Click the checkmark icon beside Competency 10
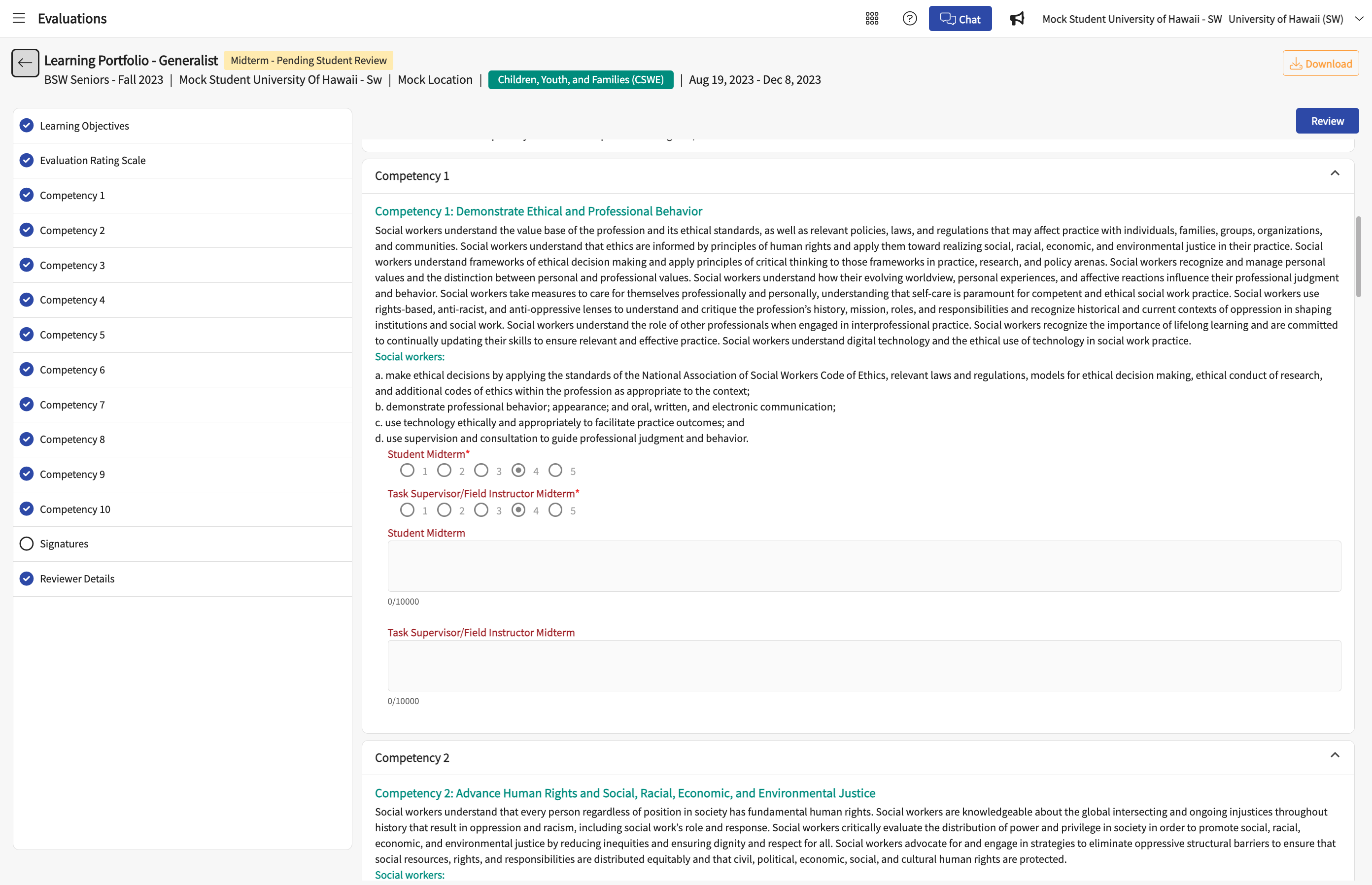The height and width of the screenshot is (885, 1372). 27,509
